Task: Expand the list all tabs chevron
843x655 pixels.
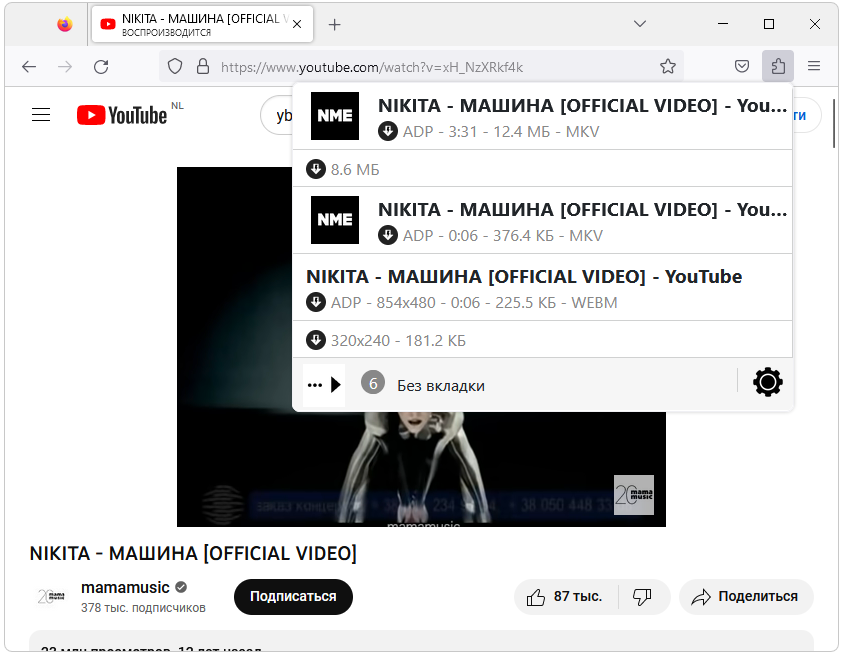Action: tap(640, 24)
